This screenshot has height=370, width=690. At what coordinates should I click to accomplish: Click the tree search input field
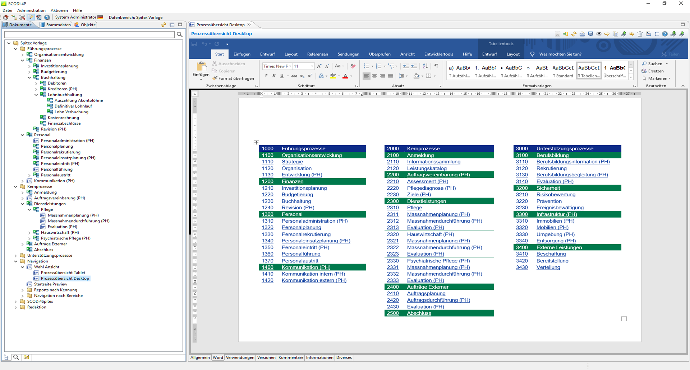coord(89,34)
